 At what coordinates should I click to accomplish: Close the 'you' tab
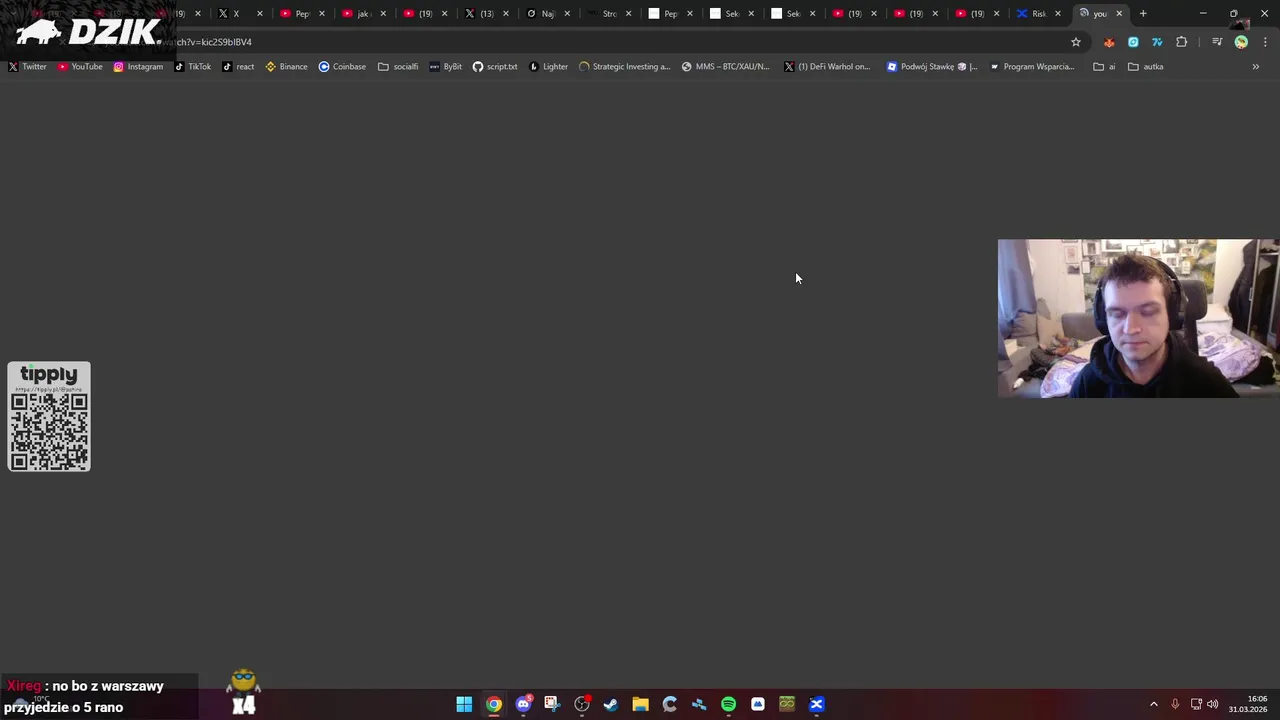(1119, 14)
